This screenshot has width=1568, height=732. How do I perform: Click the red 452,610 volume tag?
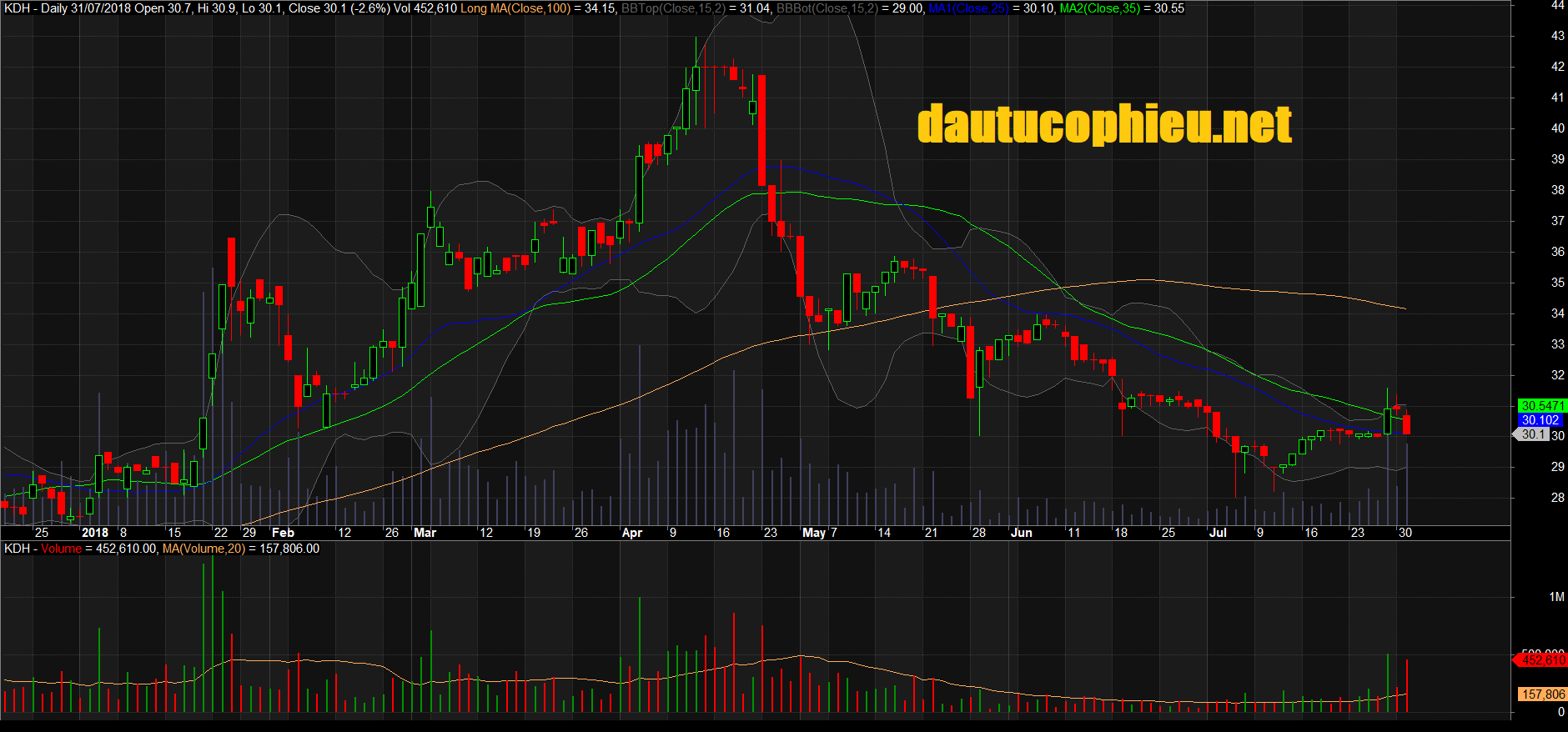click(x=1542, y=660)
